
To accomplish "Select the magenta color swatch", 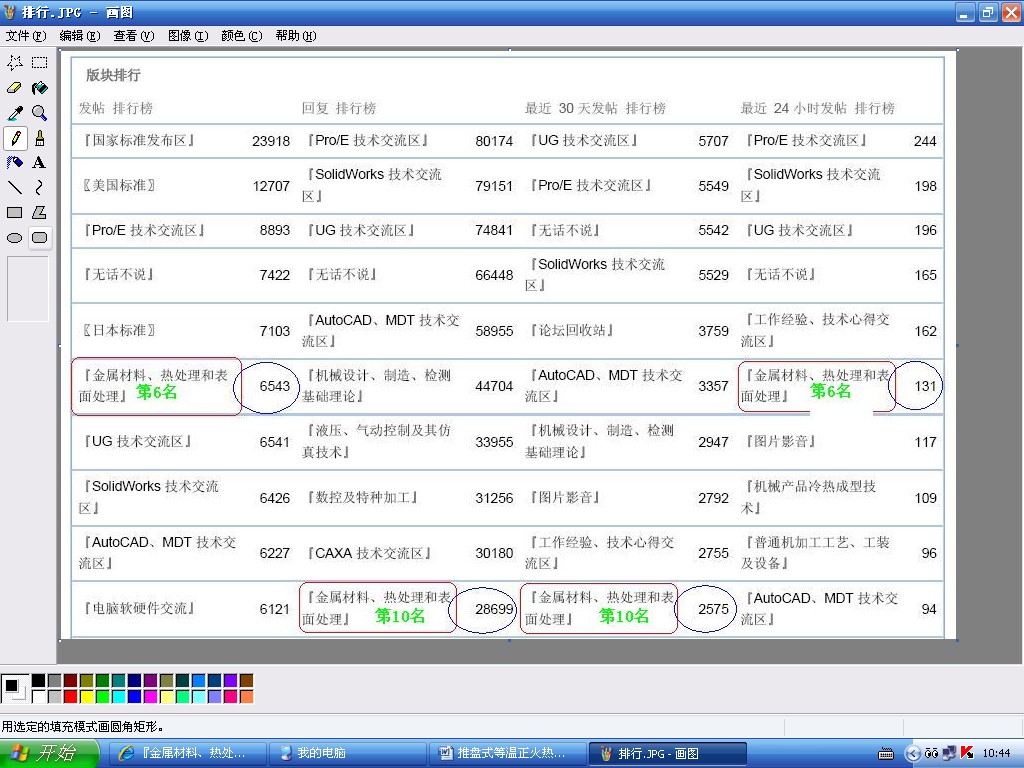I will (x=150, y=697).
